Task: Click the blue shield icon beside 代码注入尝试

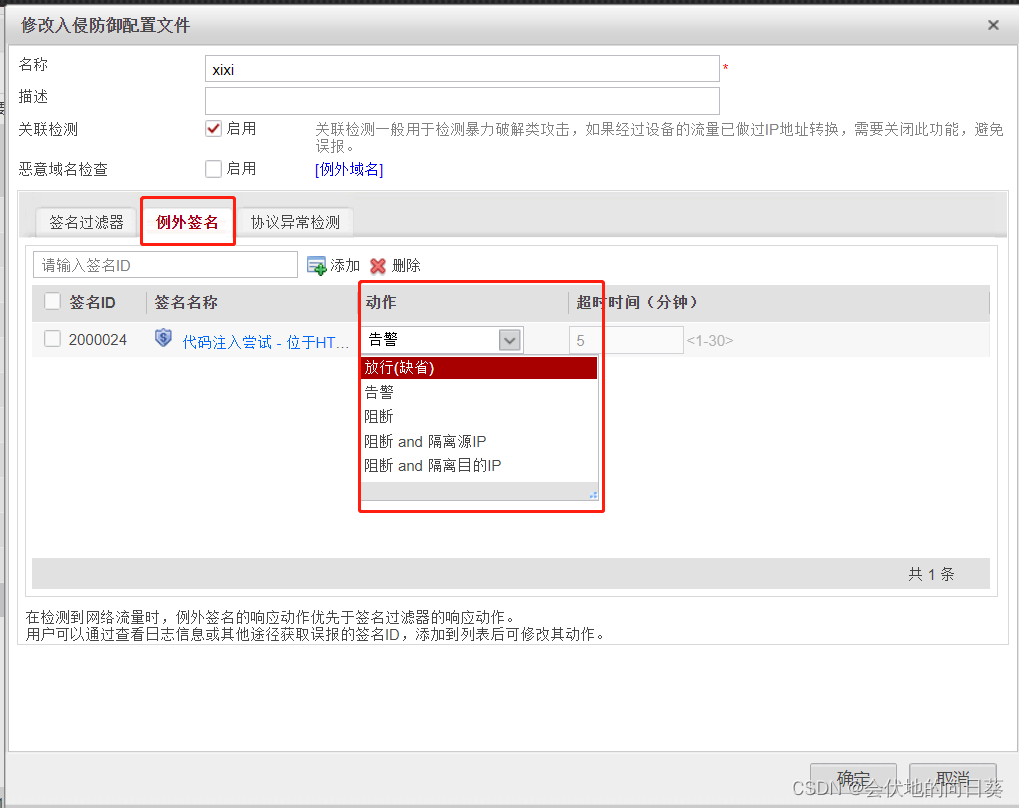Action: [163, 338]
